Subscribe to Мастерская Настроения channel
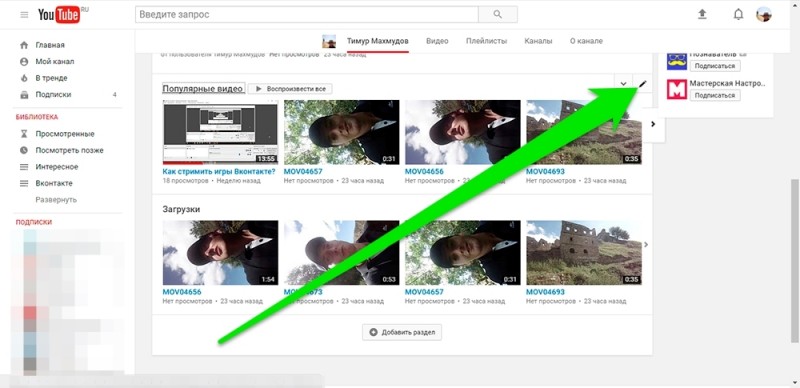Image resolution: width=800 pixels, height=388 pixels. [x=715, y=95]
